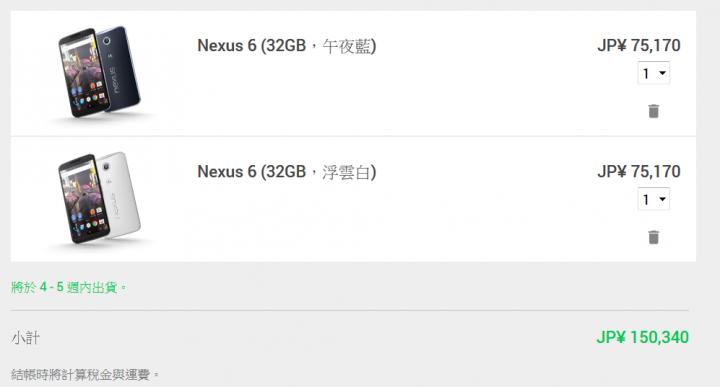Click nexus wordmark on the dark blue phone back

(113, 81)
